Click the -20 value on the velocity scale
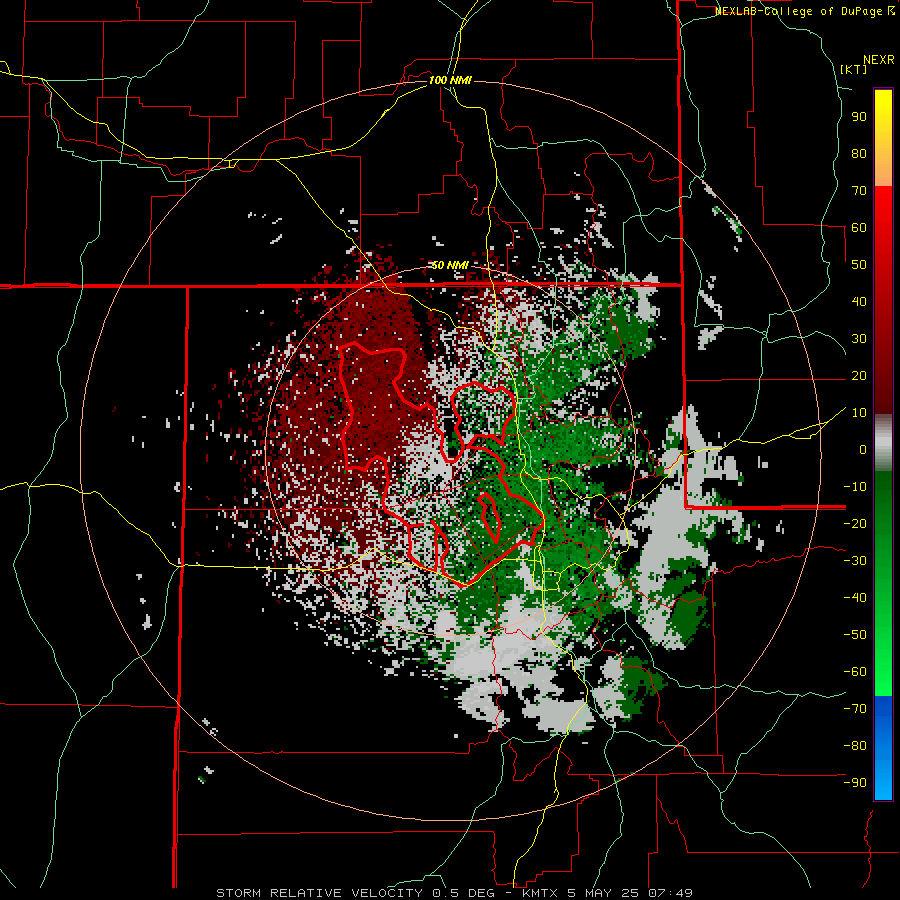The image size is (900, 900). (855, 523)
